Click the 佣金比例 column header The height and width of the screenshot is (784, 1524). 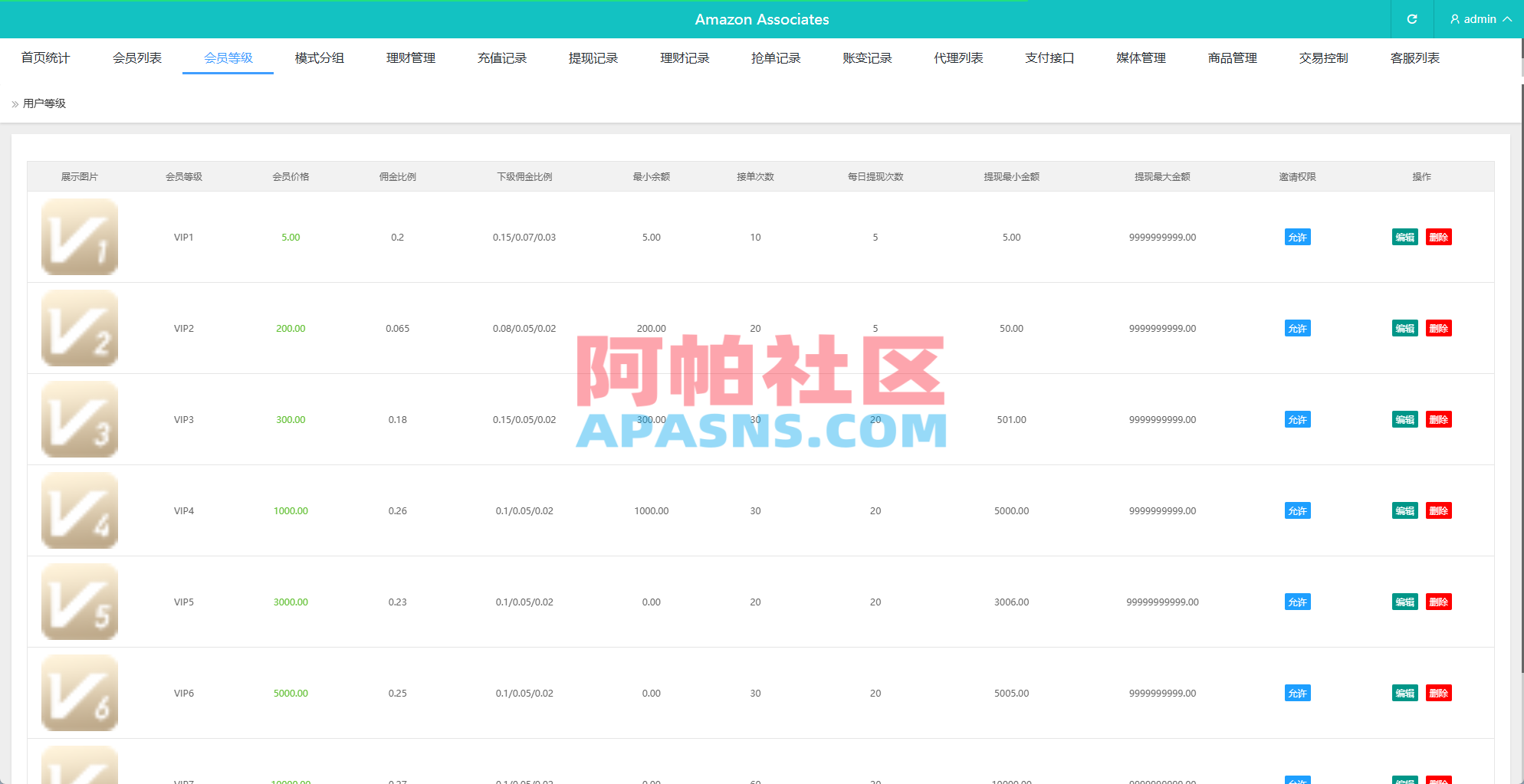tap(398, 177)
